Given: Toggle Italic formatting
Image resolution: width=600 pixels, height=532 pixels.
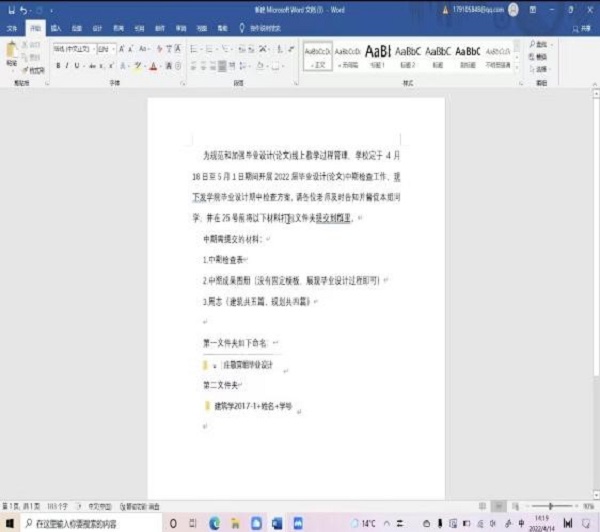Looking at the screenshot, I should pyautogui.click(x=69, y=67).
